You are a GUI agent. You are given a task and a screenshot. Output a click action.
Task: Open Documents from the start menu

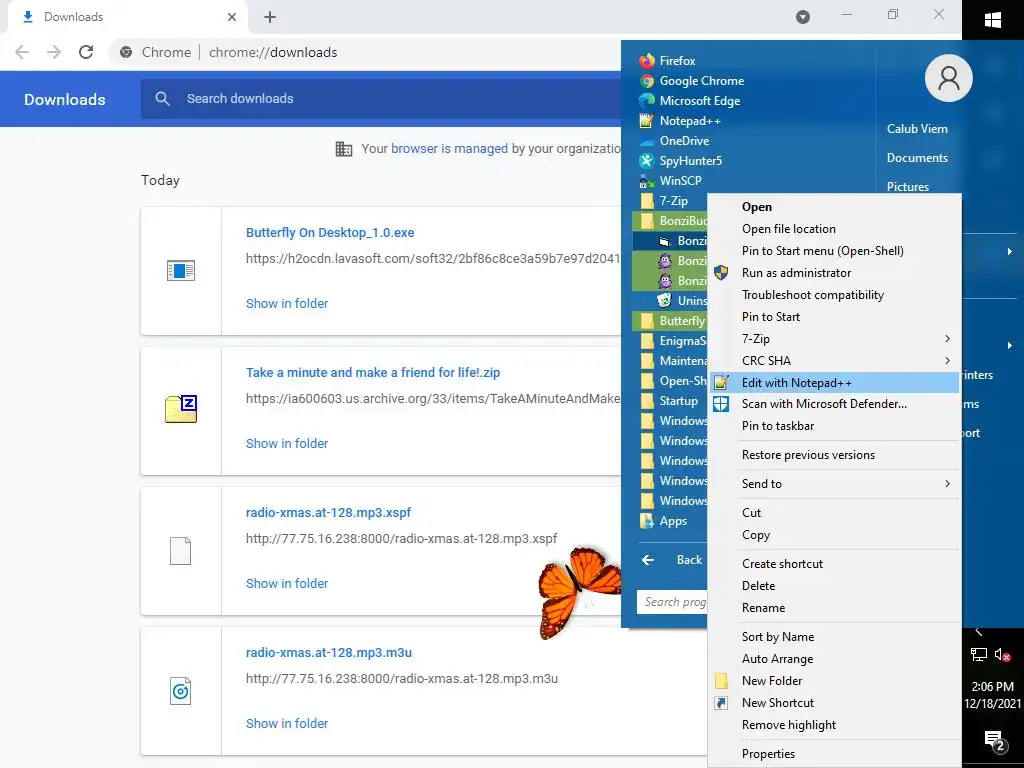pos(917,157)
